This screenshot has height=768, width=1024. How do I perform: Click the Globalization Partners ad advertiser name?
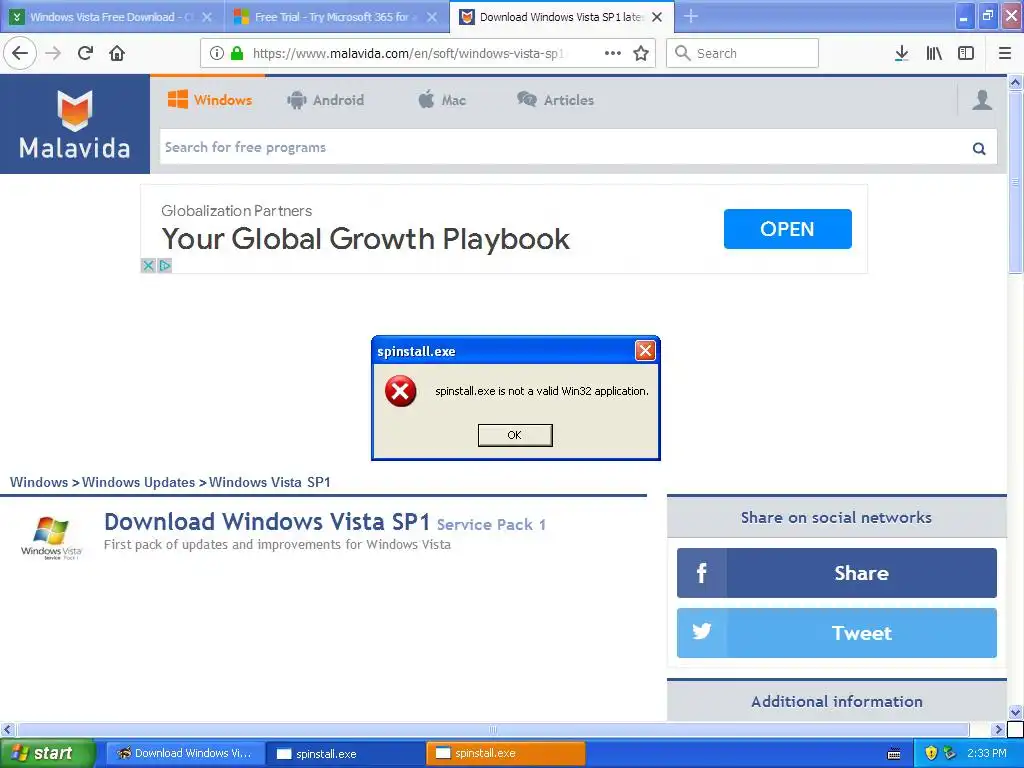pos(236,211)
